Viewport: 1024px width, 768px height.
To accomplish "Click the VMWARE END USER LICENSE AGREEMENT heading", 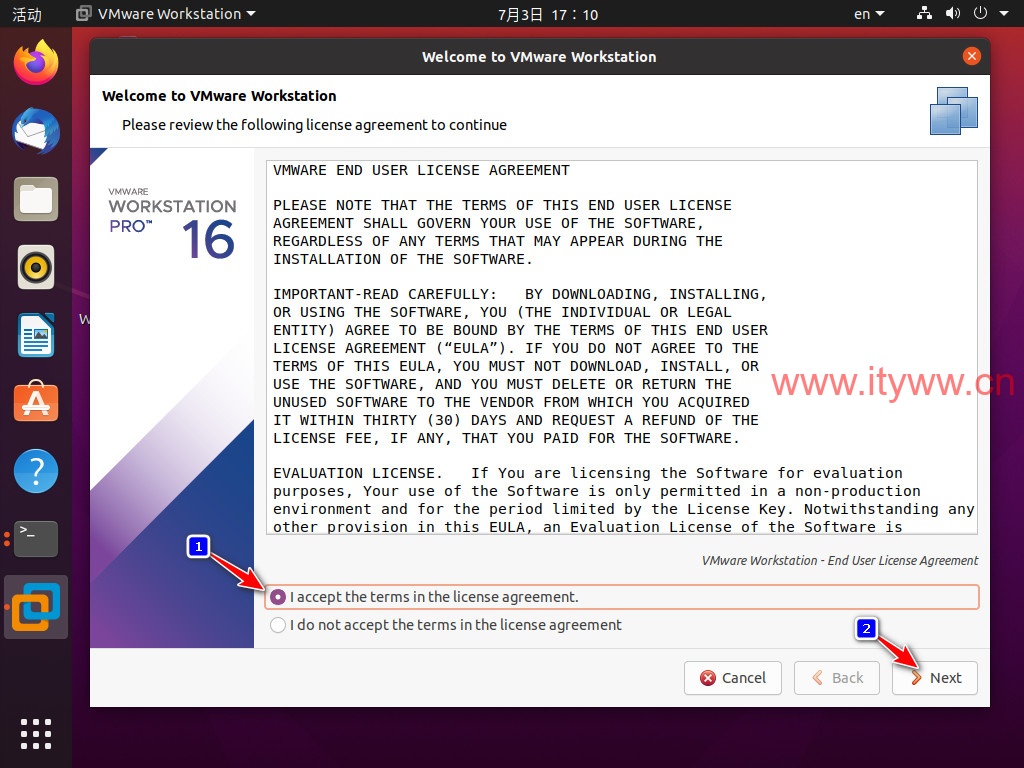I will (x=421, y=170).
